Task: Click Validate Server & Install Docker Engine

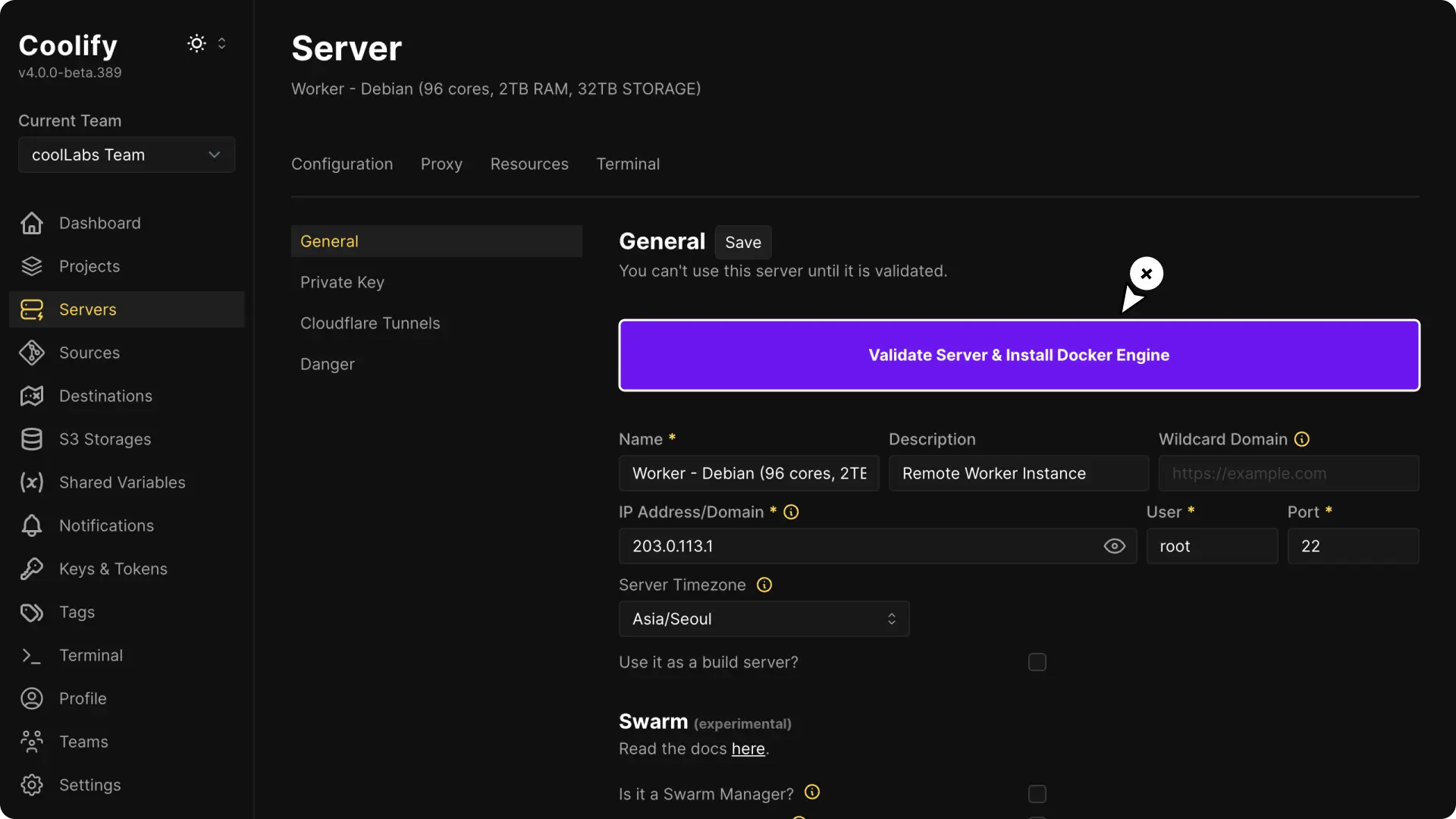Action: [1018, 355]
